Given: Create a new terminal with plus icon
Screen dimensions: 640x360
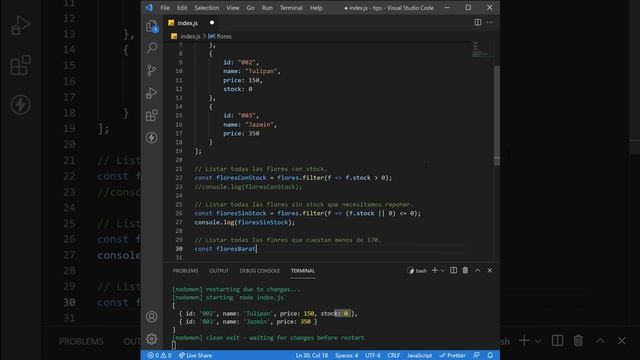Looking at the screenshot, I should click(435, 270).
